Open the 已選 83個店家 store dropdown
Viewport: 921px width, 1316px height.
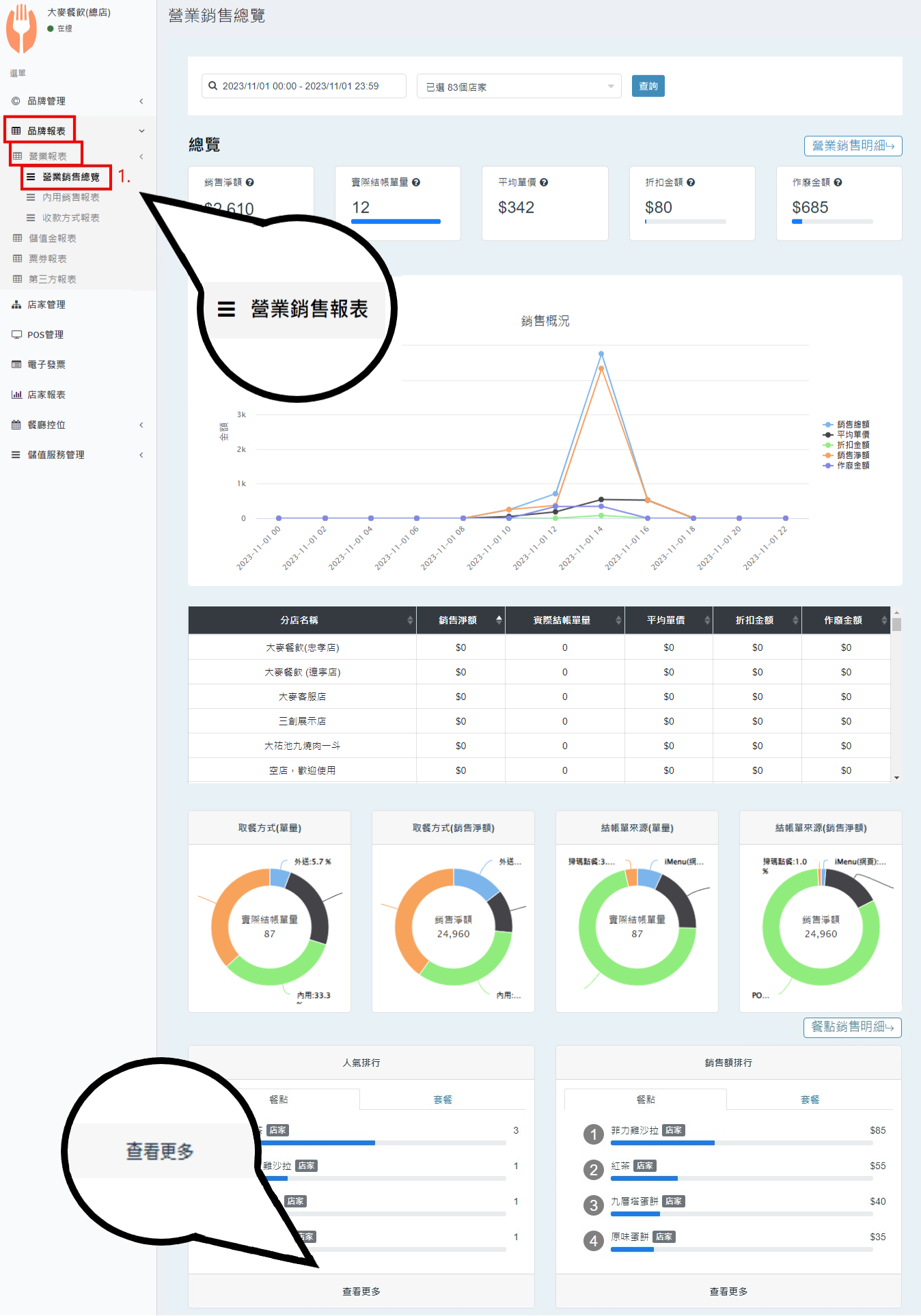(x=519, y=87)
